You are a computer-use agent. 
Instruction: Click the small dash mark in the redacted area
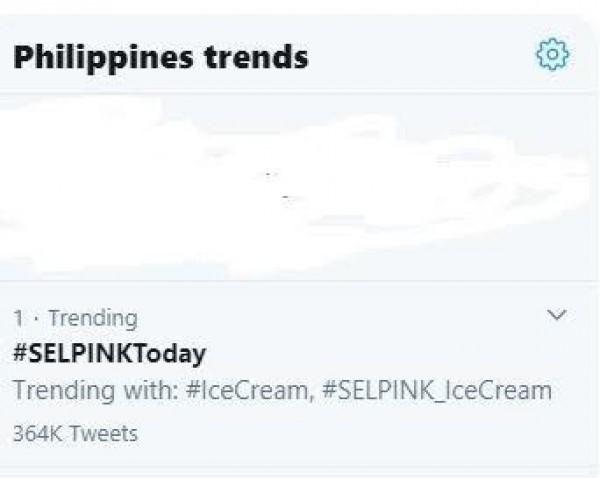pos(286,198)
